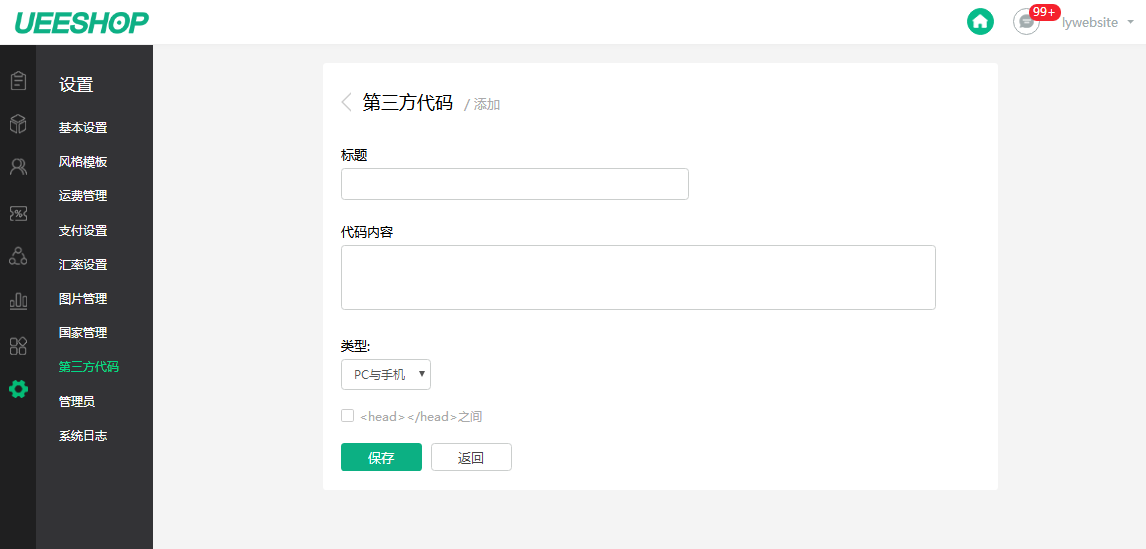Open the customers person icon in sidebar
Screen dimensions: 1146x549
click(18, 167)
